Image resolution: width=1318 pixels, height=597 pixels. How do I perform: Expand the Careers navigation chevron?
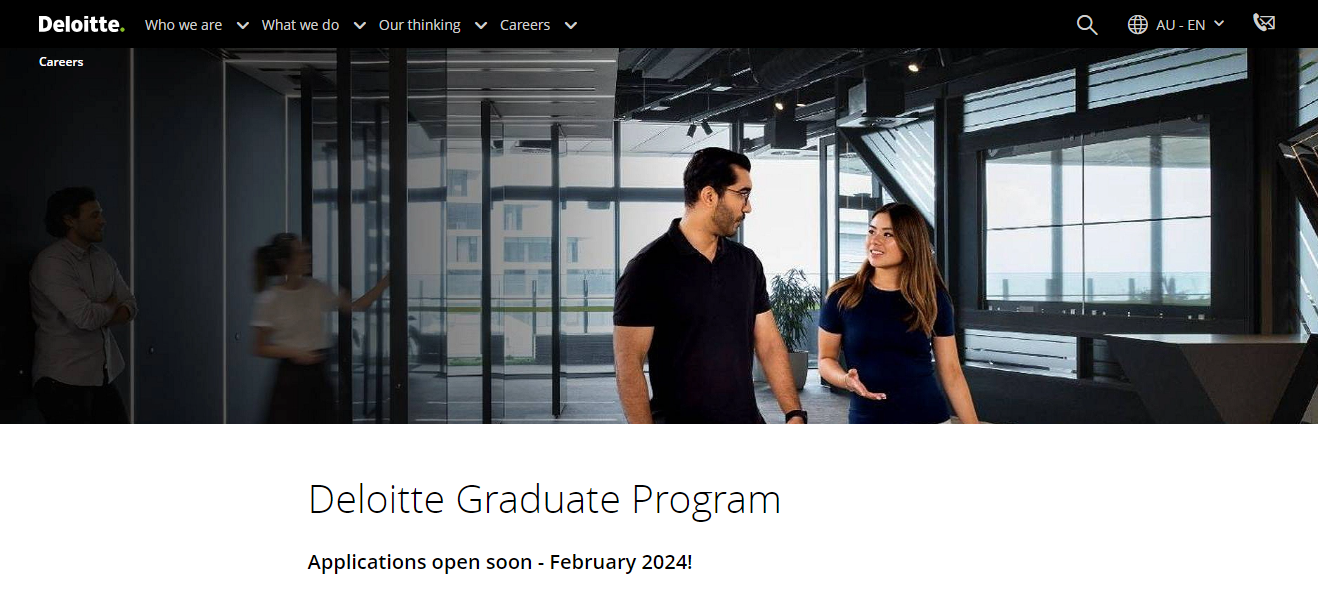point(570,25)
